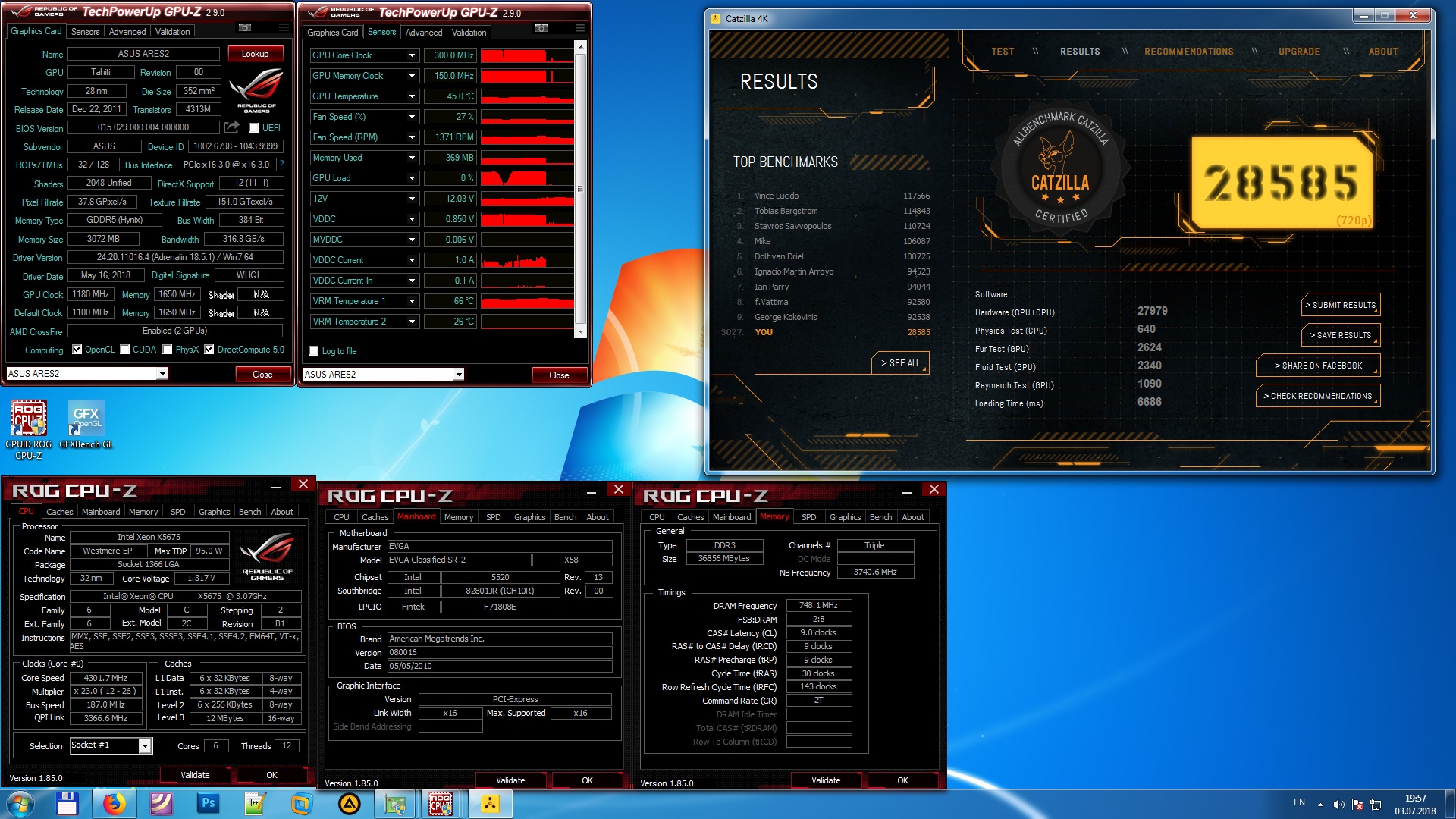Open the ASUS ARES2 card selector in Graphics Card window
Viewport: 1456px width, 819px height.
[86, 373]
